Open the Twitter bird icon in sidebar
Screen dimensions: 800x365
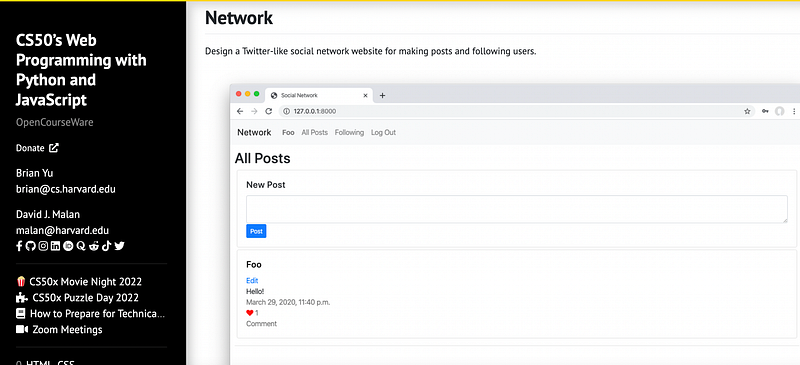119,246
